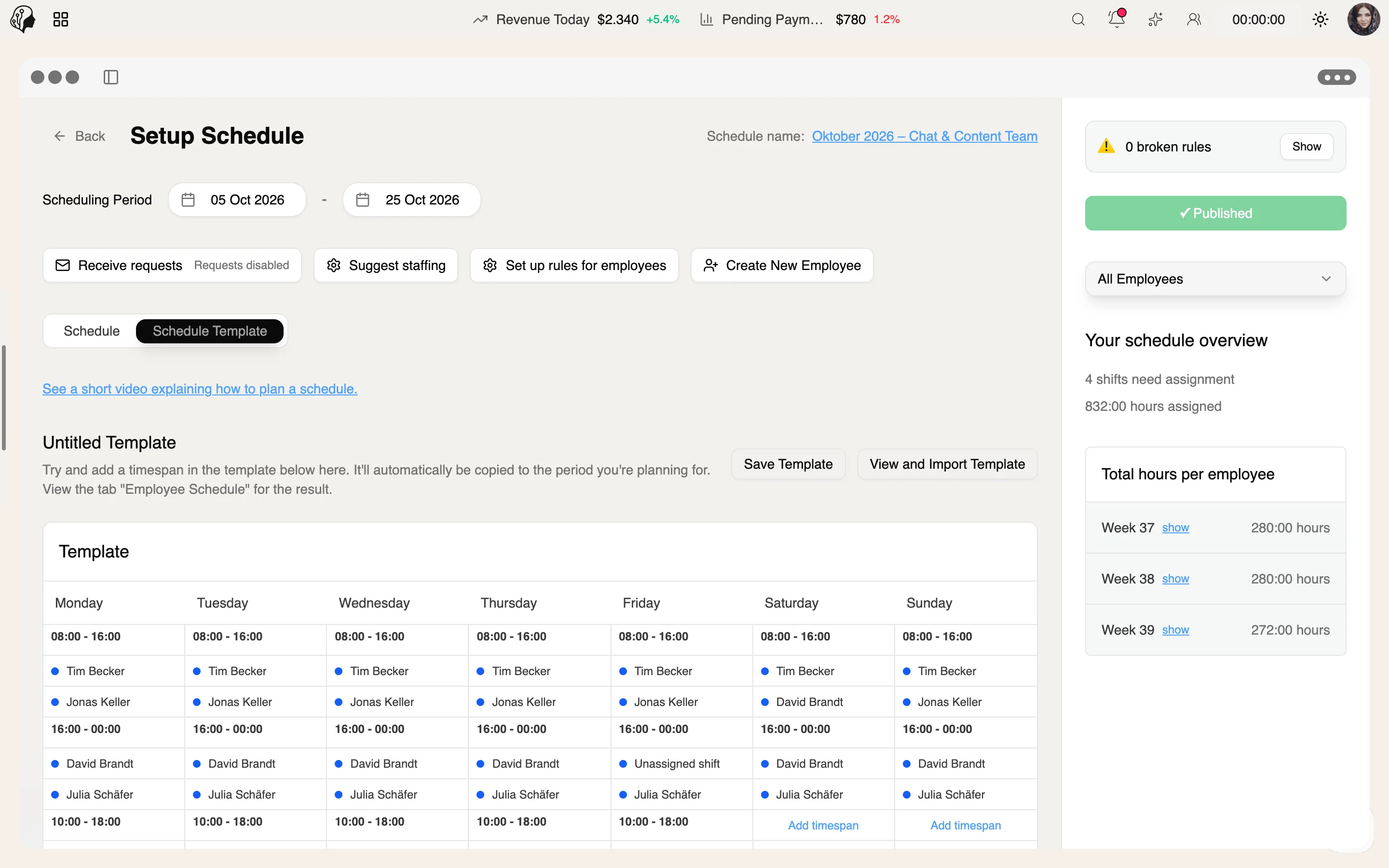
Task: Click Save Template button
Action: pos(788,464)
